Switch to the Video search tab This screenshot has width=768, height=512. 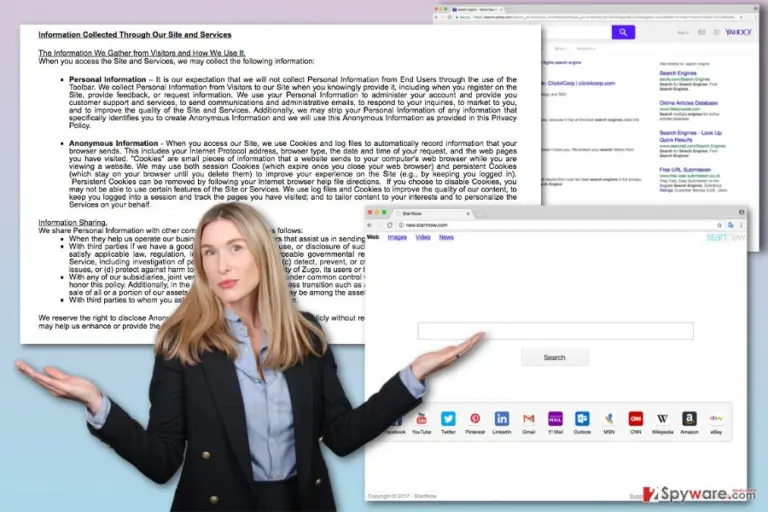tap(423, 237)
